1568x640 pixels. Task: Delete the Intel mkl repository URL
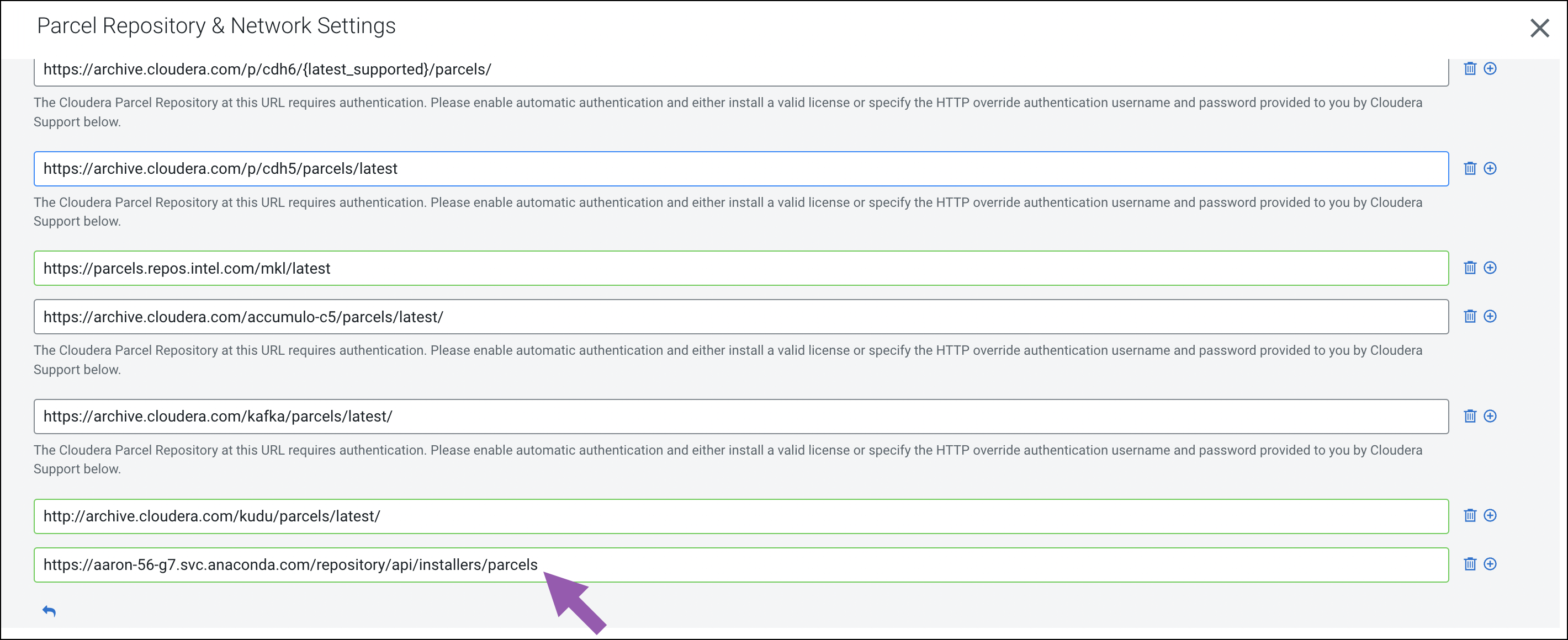pos(1469,268)
